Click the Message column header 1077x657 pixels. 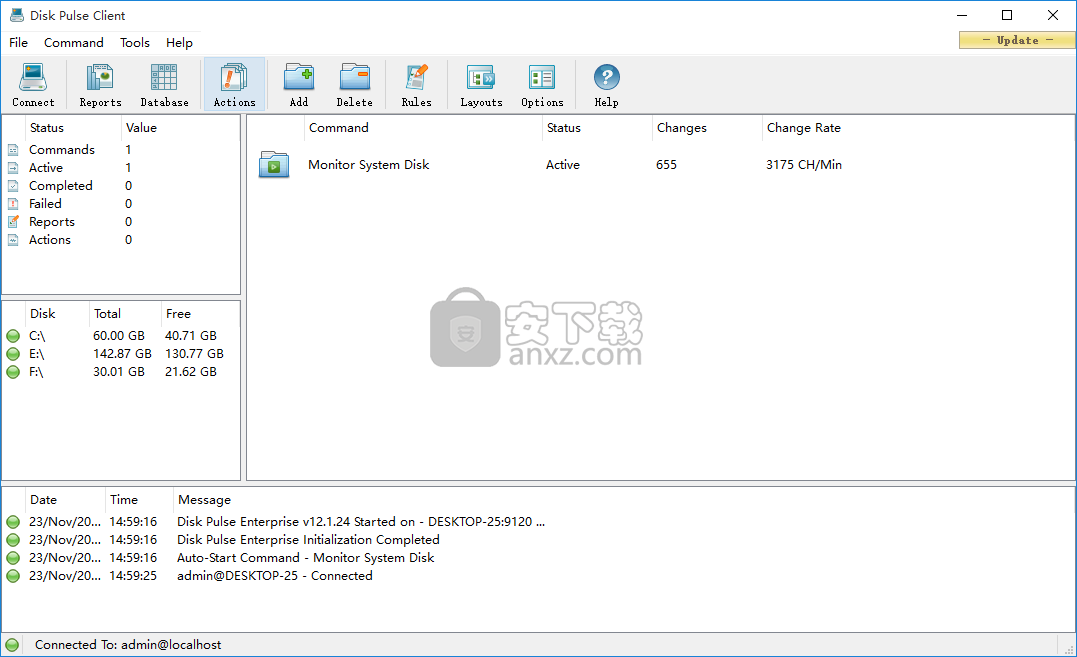[204, 500]
